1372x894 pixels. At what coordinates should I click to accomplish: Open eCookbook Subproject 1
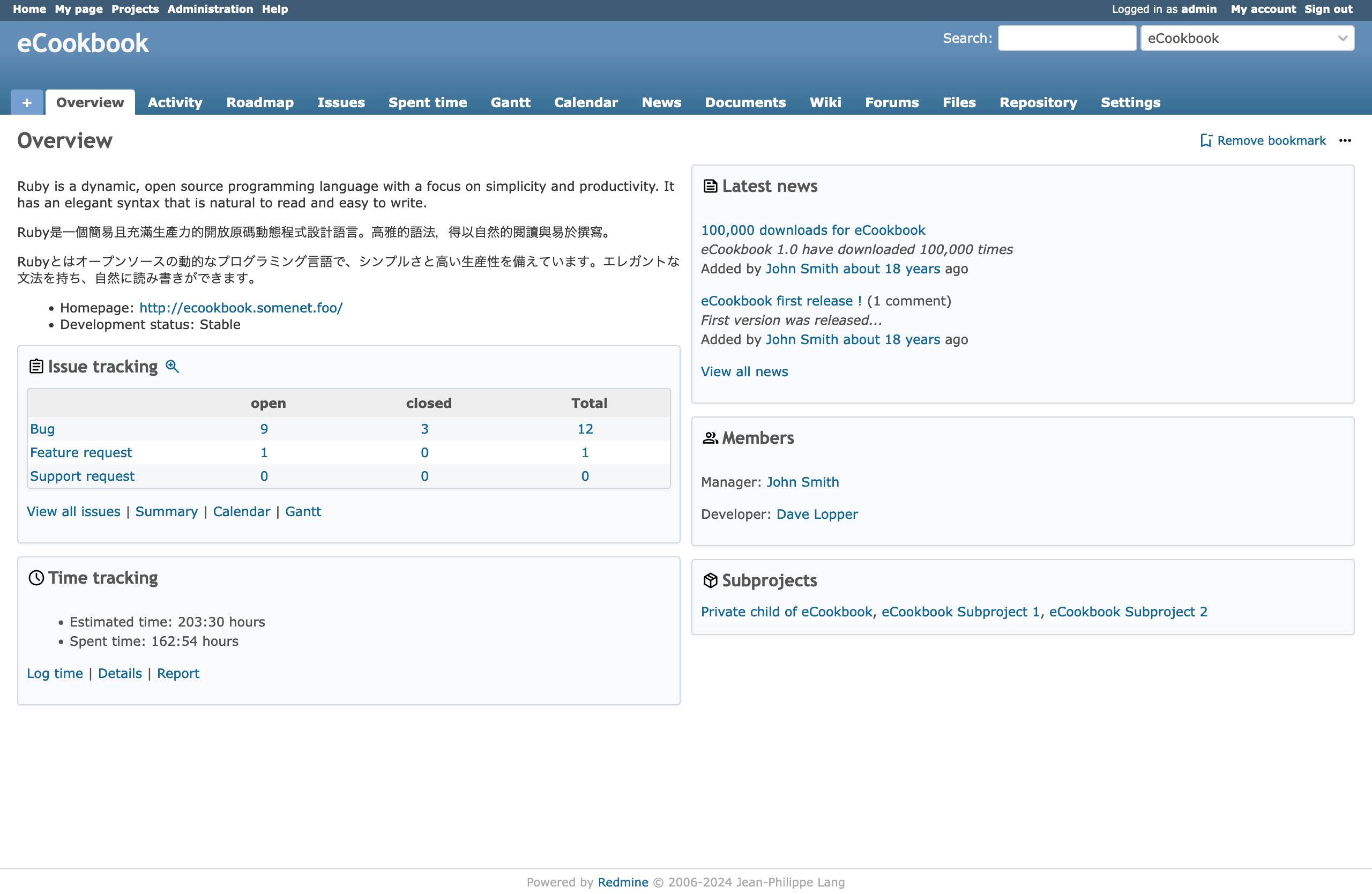960,612
